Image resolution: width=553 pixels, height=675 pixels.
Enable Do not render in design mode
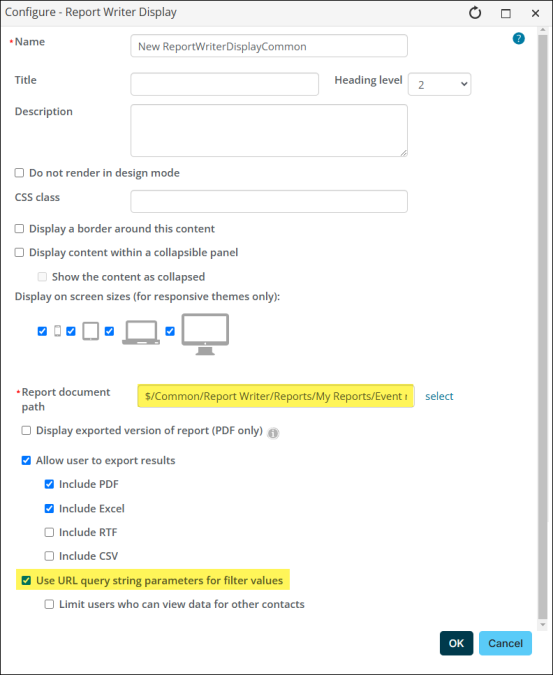pyautogui.click(x=19, y=173)
